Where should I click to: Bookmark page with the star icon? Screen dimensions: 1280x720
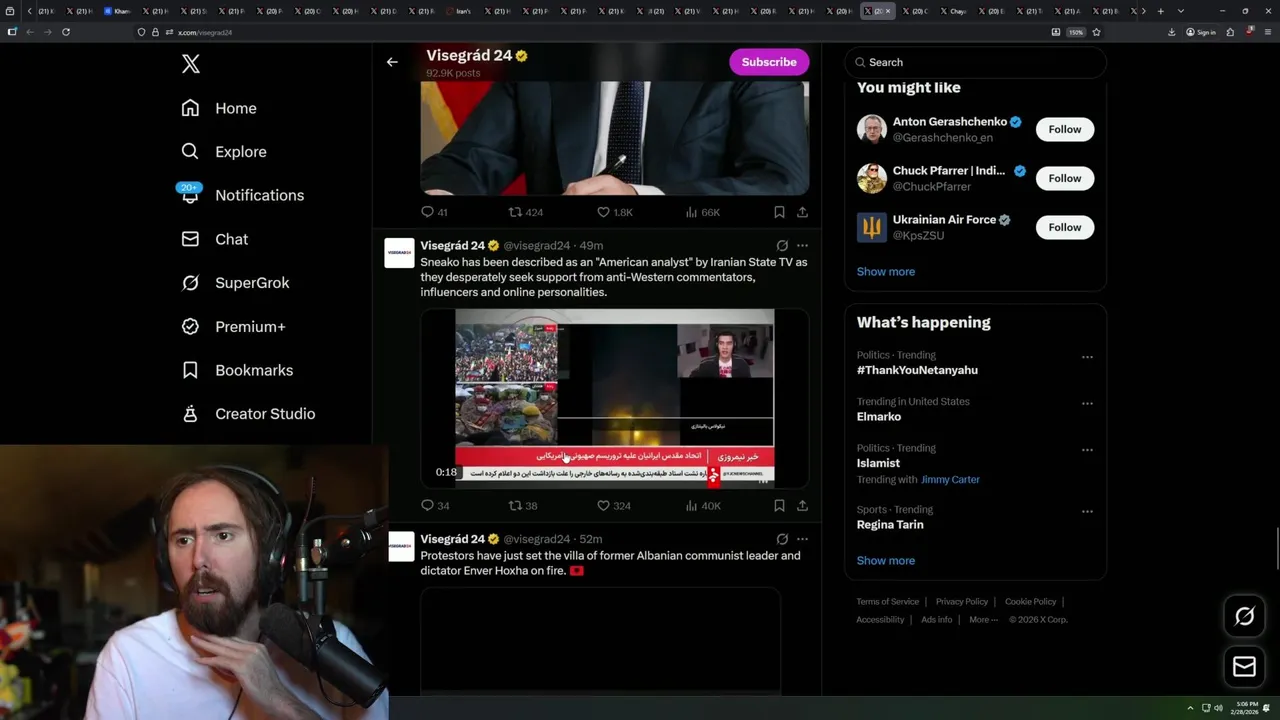tap(1096, 32)
